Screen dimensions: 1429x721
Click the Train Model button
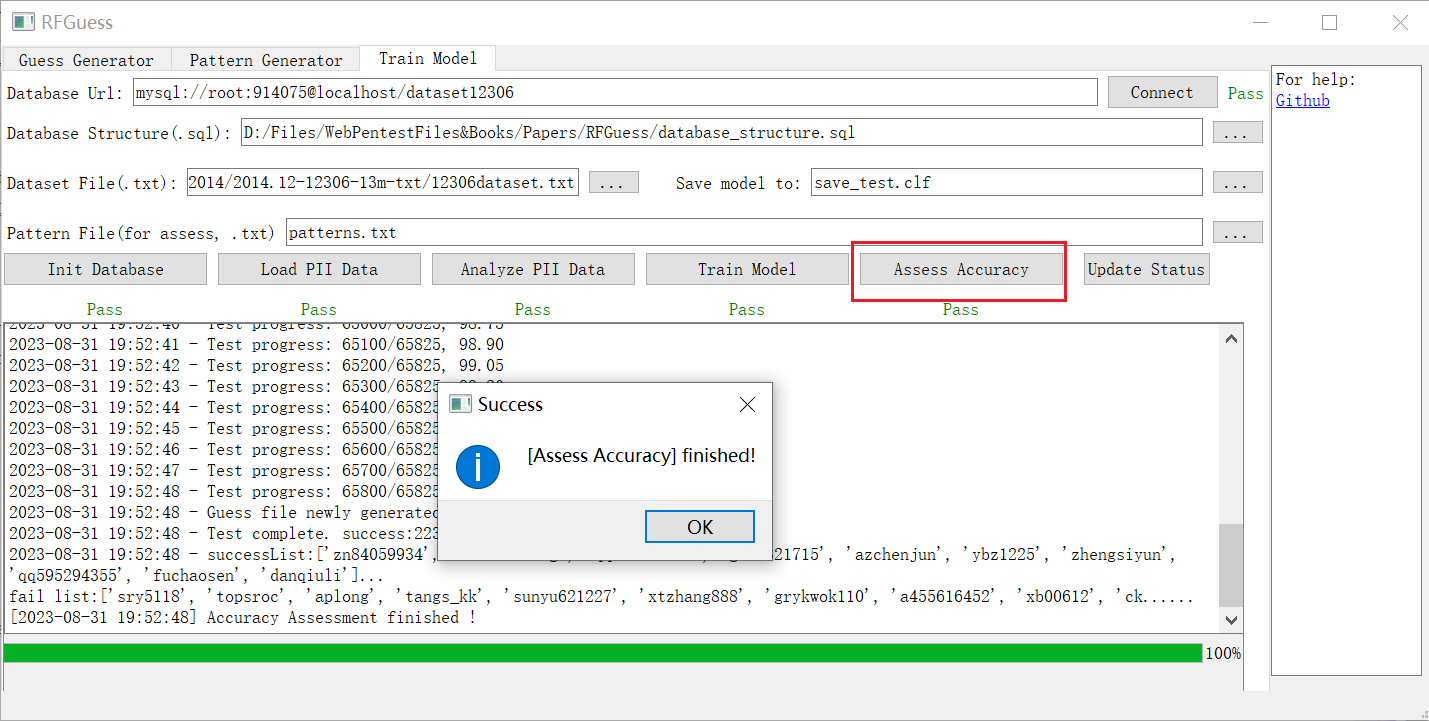click(747, 269)
